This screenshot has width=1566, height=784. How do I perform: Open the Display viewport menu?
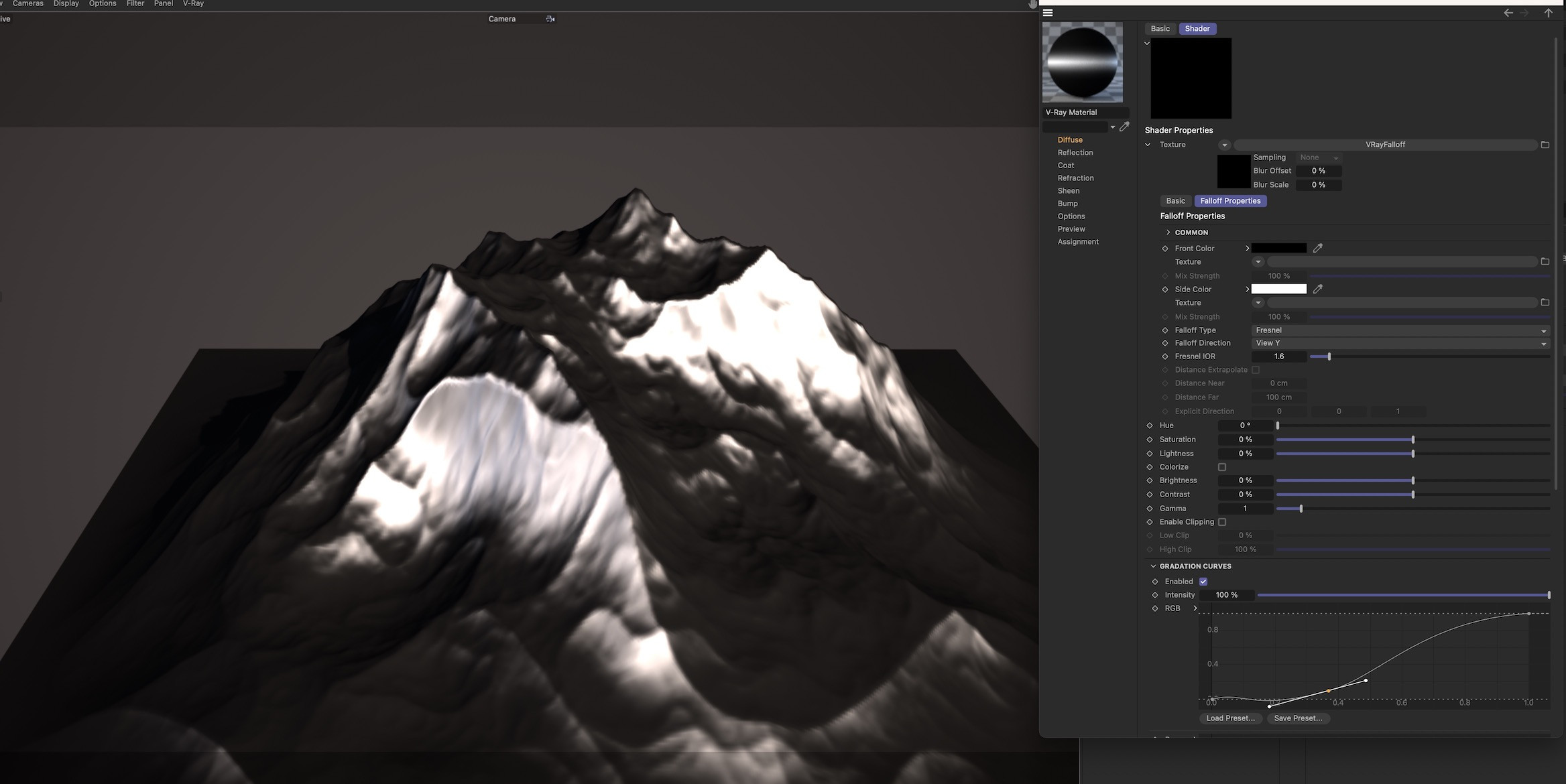66,4
